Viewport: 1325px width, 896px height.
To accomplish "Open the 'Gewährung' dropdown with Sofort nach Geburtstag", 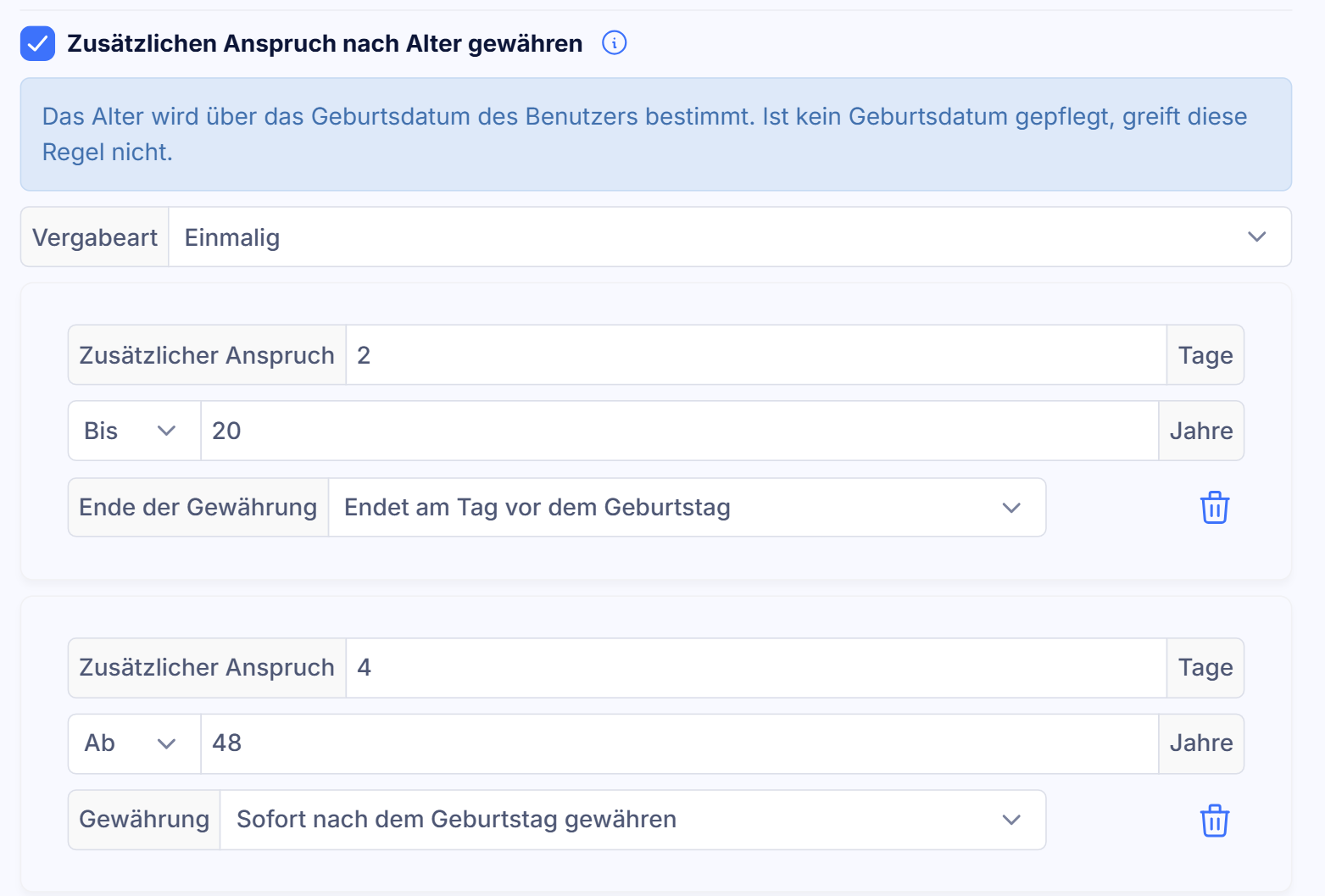I will click(632, 820).
